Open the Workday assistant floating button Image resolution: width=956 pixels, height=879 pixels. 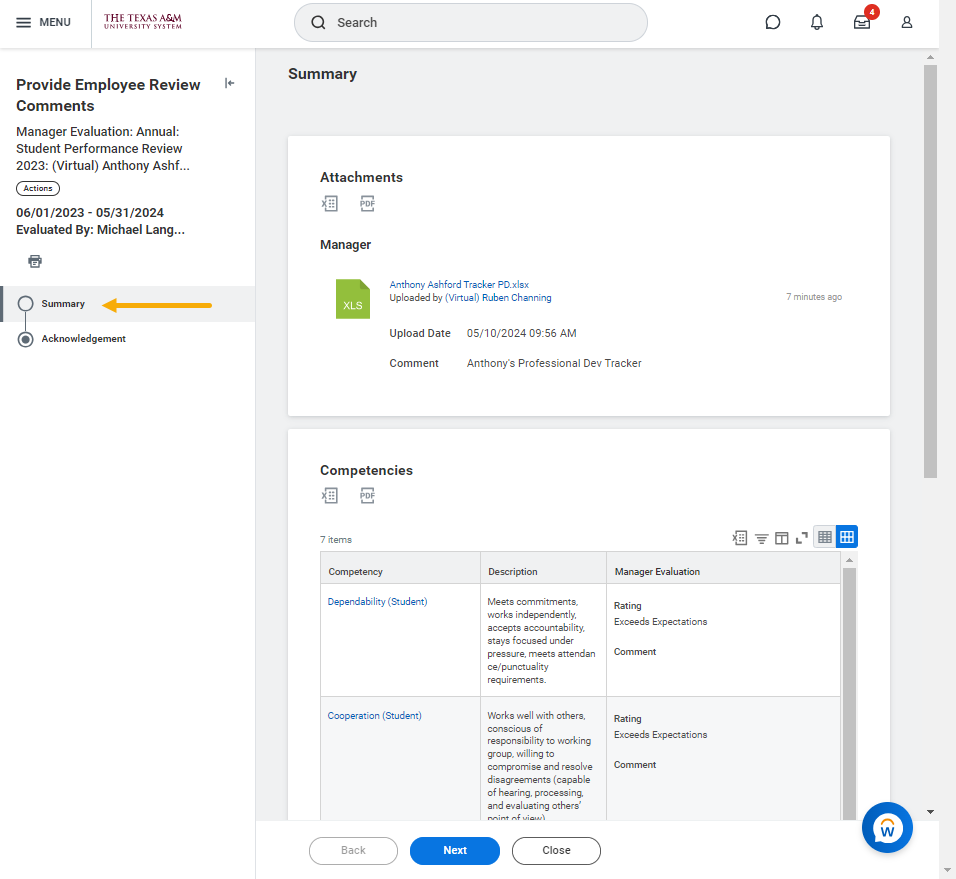[887, 827]
